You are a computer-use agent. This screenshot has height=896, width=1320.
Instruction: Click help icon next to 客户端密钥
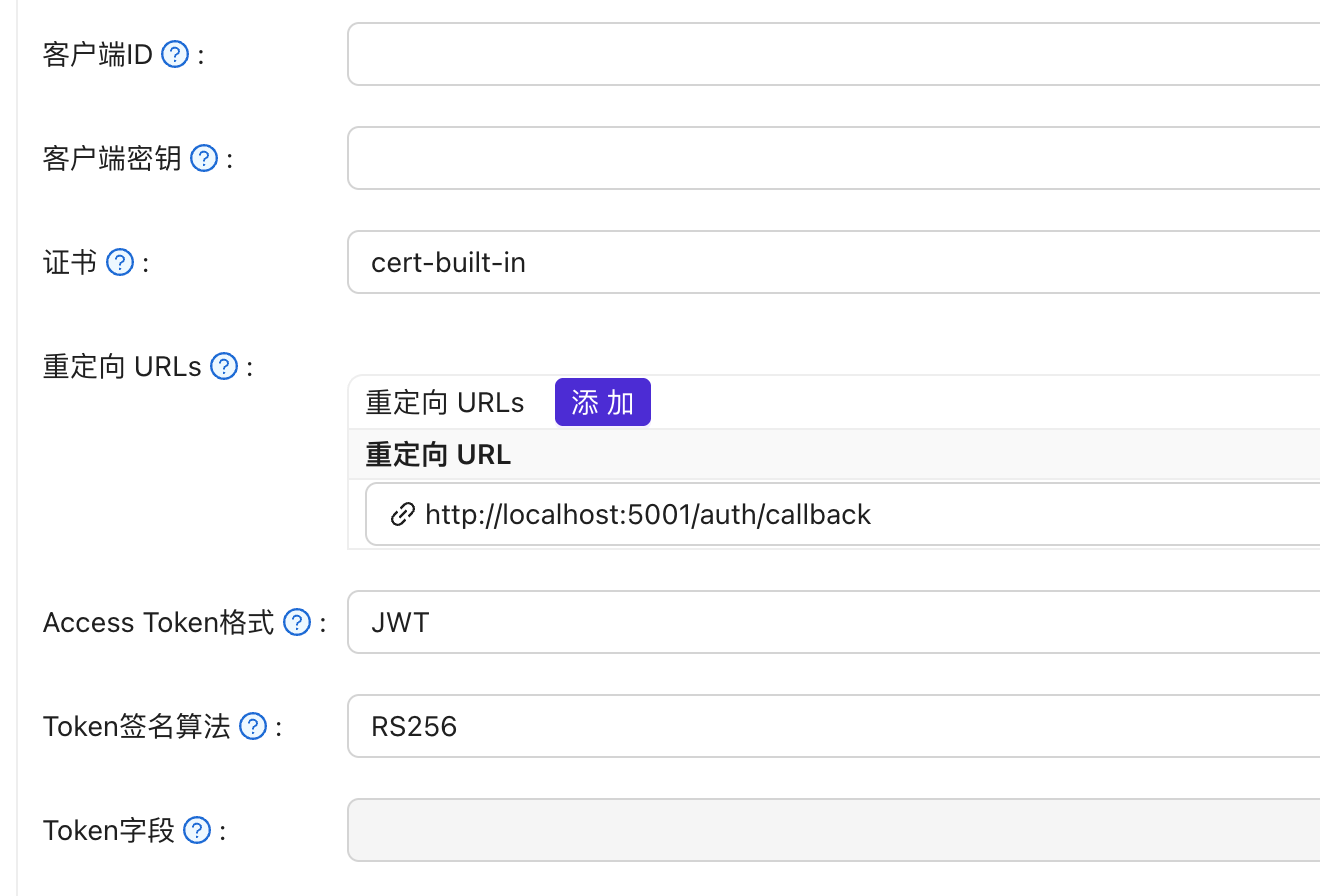(204, 158)
